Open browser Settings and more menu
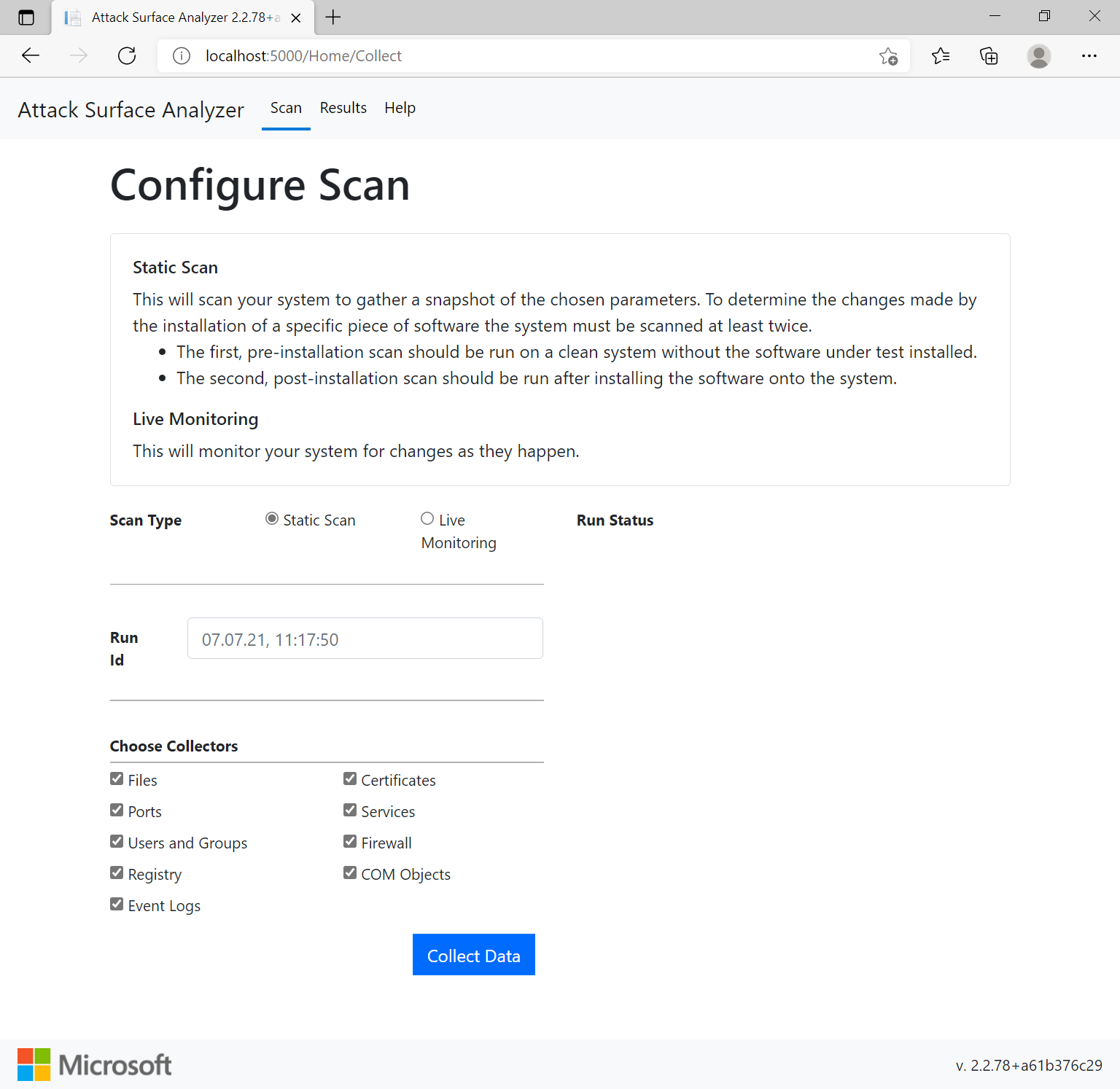This screenshot has width=1120, height=1089. click(x=1089, y=55)
